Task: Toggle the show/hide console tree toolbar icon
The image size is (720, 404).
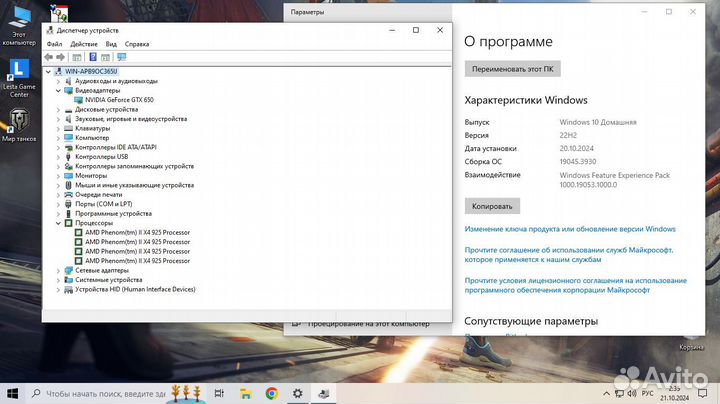Action: click(x=77, y=57)
